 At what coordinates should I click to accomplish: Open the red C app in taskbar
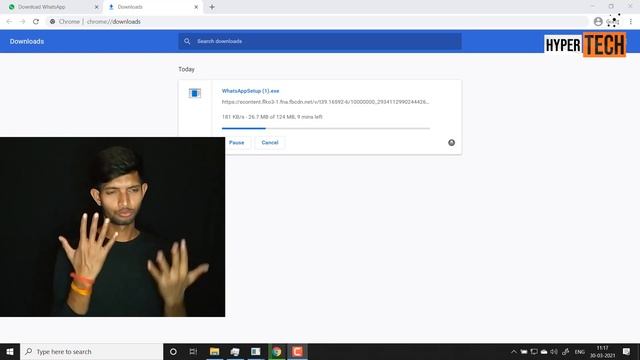tap(297, 351)
